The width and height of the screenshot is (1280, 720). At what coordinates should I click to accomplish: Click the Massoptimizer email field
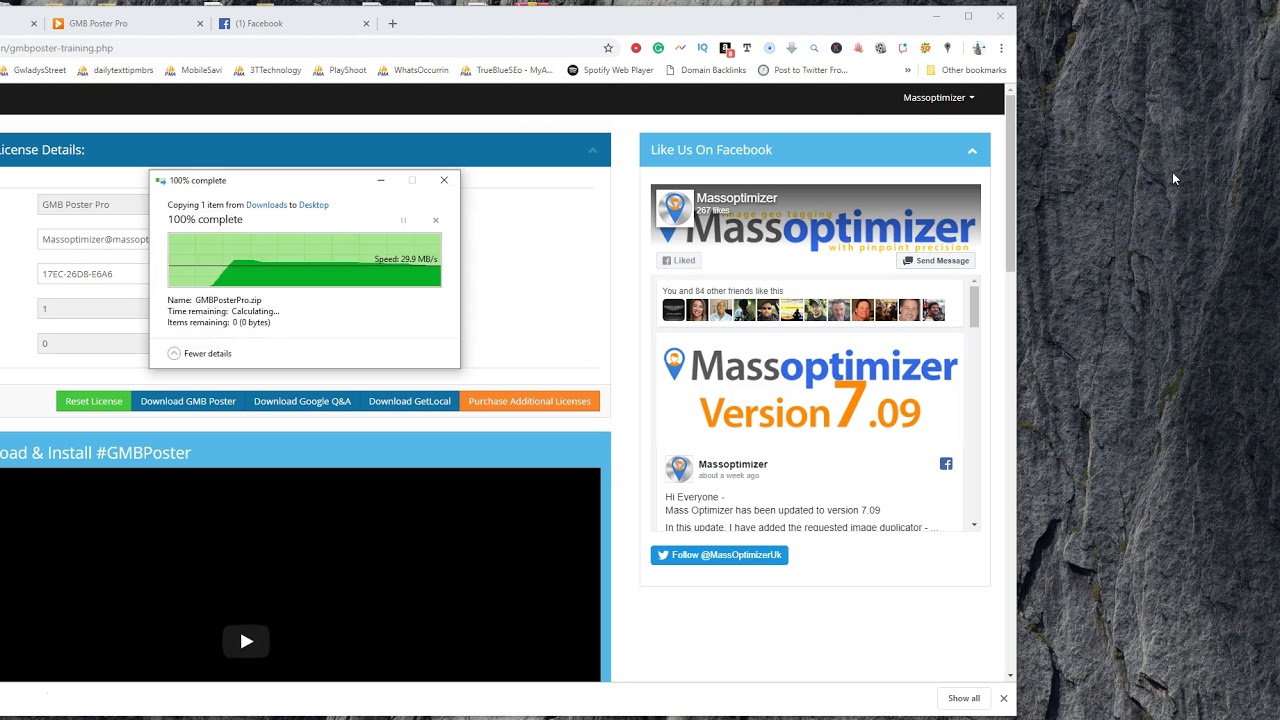pos(94,239)
